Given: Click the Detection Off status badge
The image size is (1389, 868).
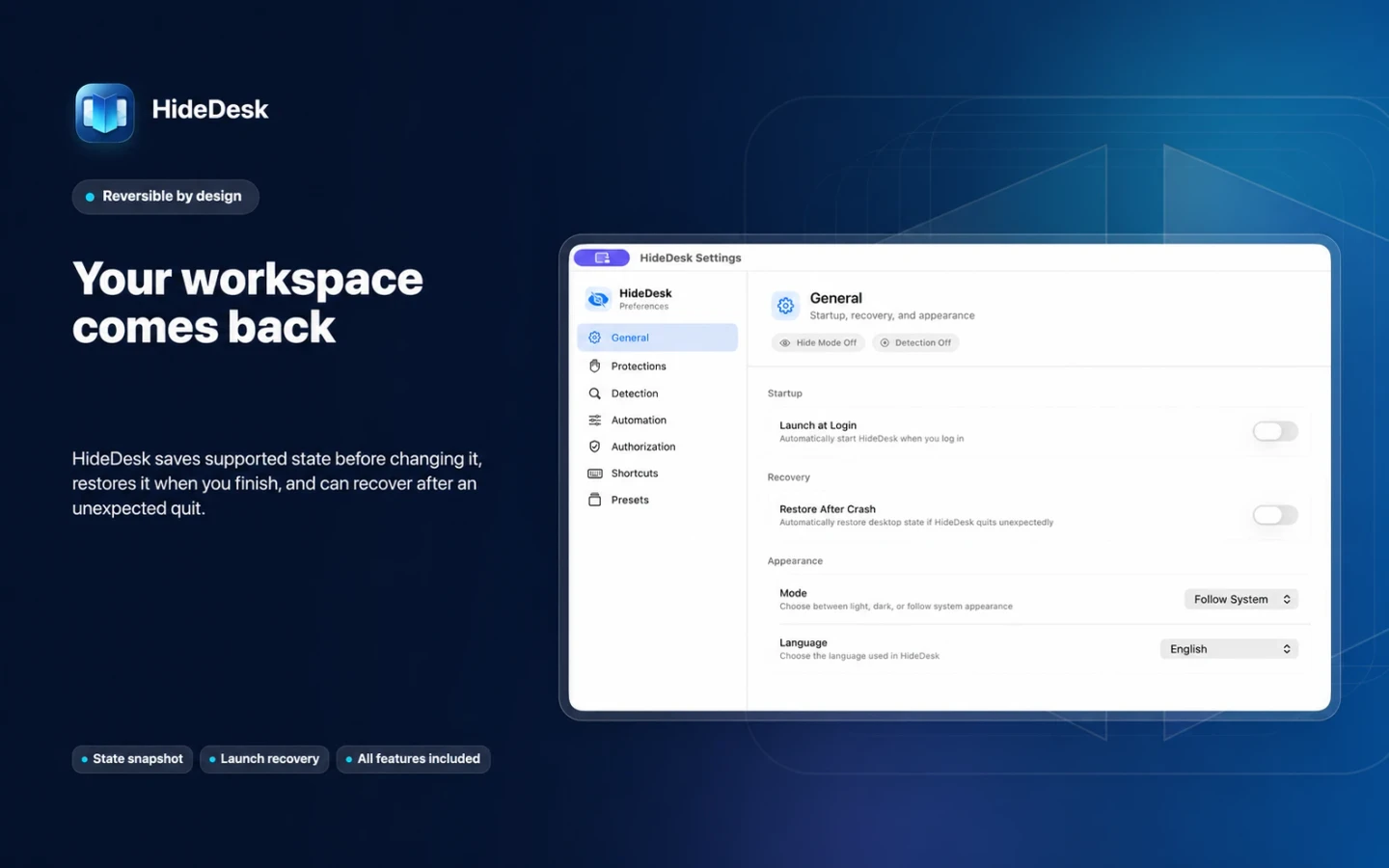Looking at the screenshot, I should click(915, 342).
